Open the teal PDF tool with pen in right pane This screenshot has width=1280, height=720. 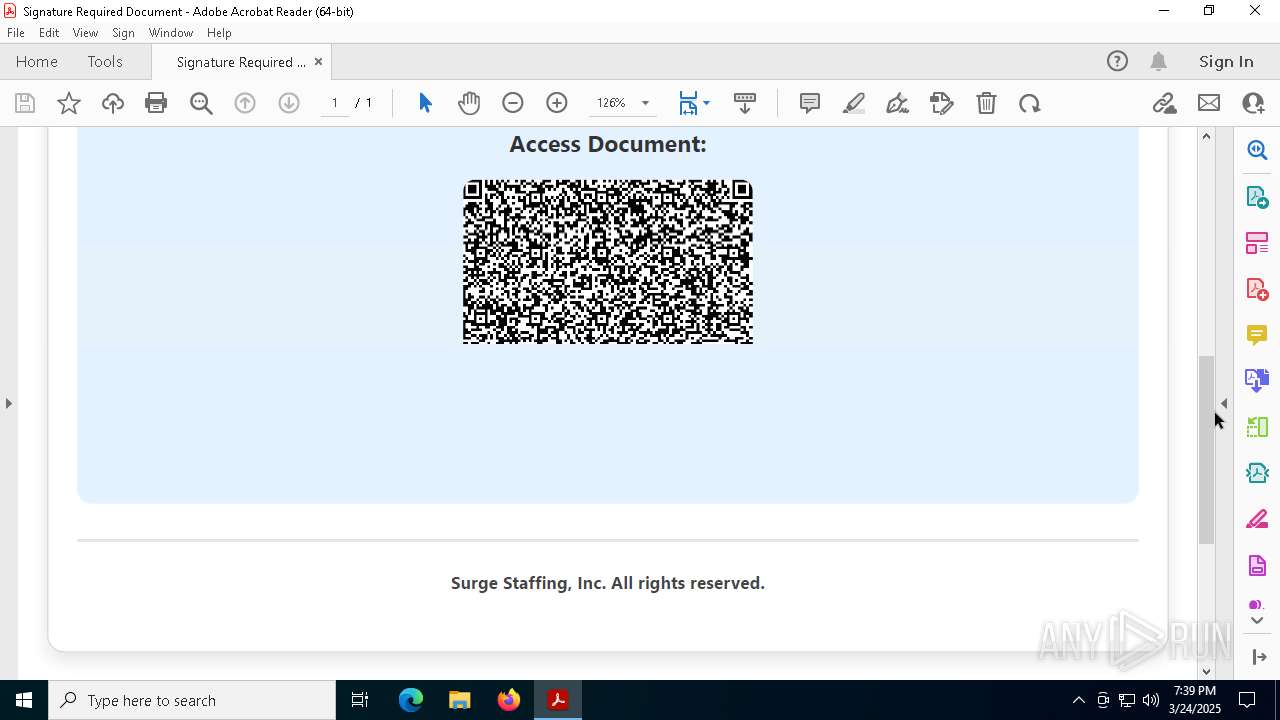click(x=1257, y=473)
